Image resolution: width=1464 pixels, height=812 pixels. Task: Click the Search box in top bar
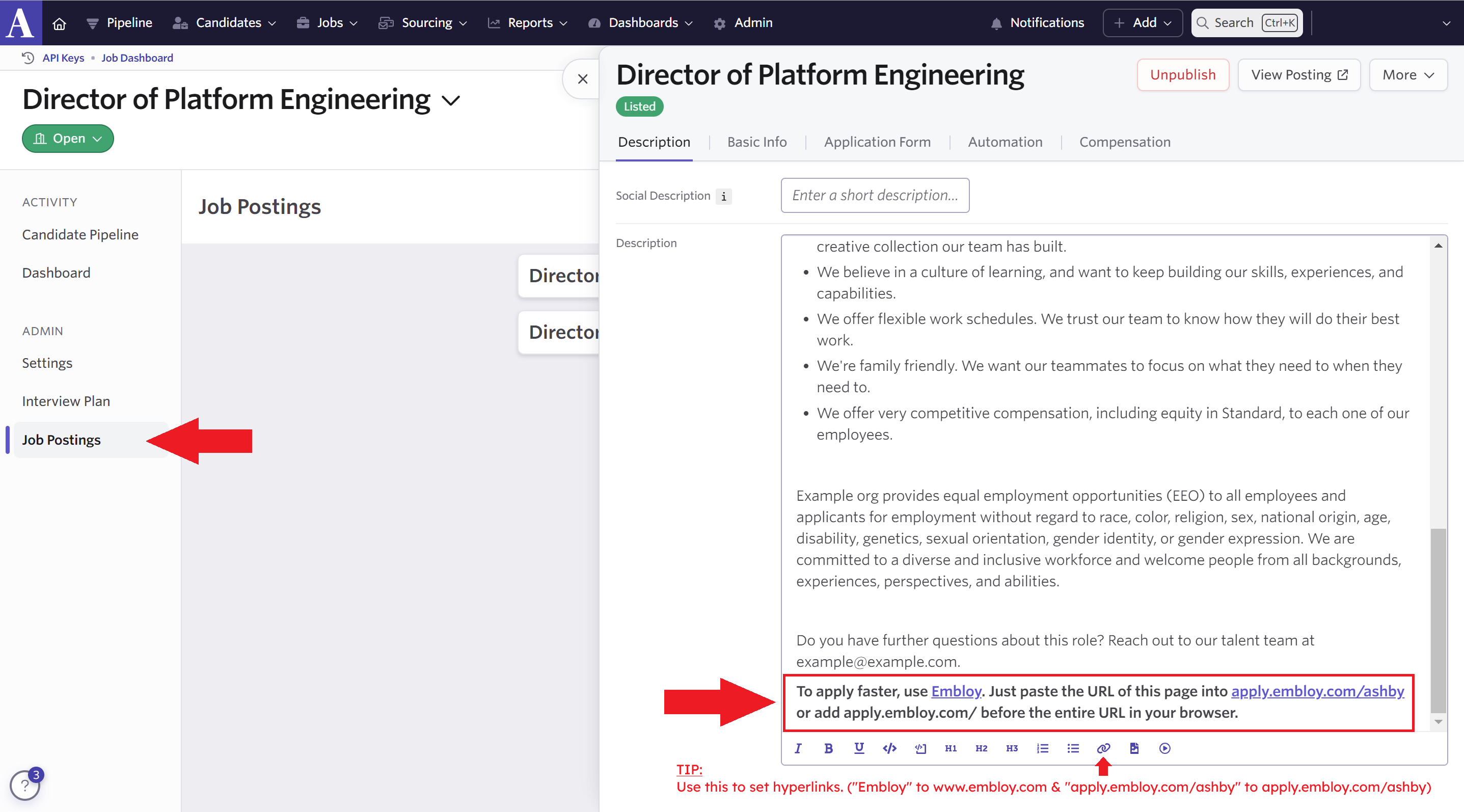click(x=1247, y=23)
